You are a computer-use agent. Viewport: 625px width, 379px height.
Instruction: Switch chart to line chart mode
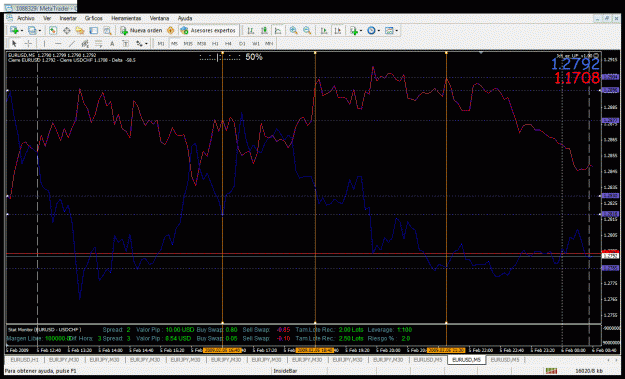click(278, 31)
